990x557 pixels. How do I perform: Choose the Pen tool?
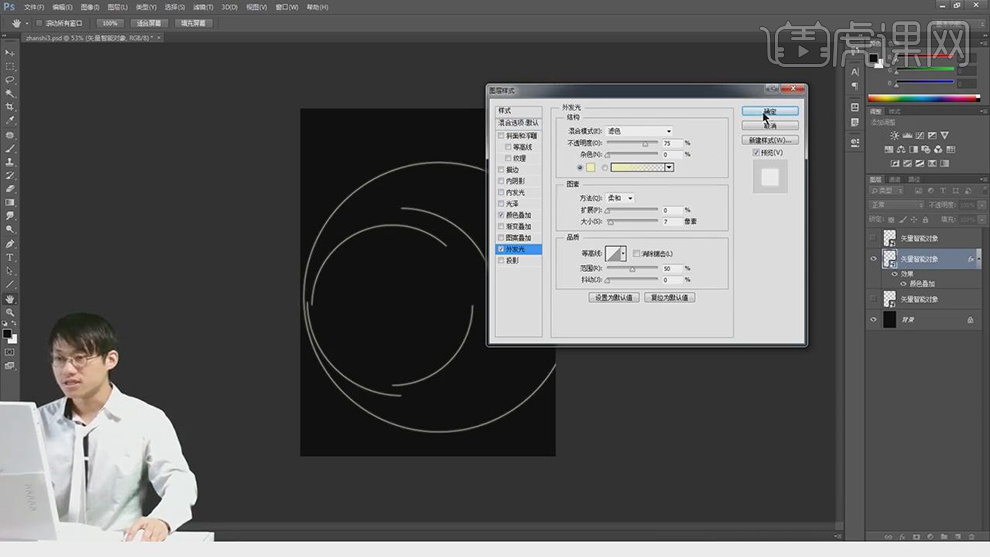(10, 243)
